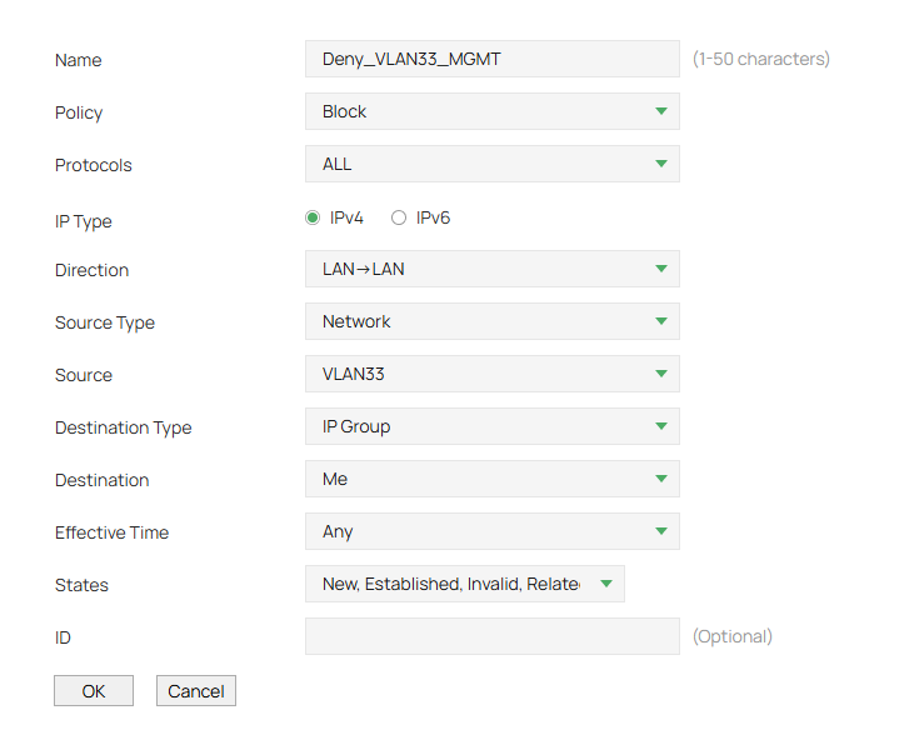Click the Destination Type label text

123,428
